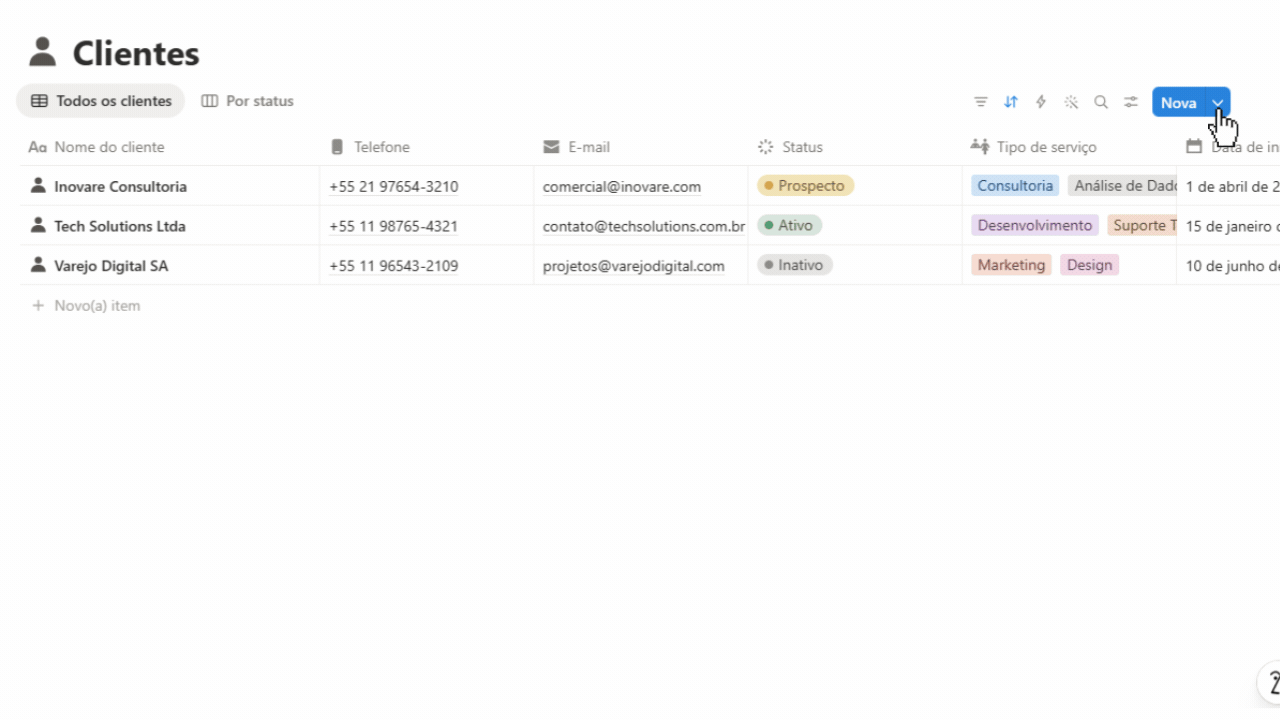Open the search magnifier icon
This screenshot has width=1280, height=720.
[1101, 102]
